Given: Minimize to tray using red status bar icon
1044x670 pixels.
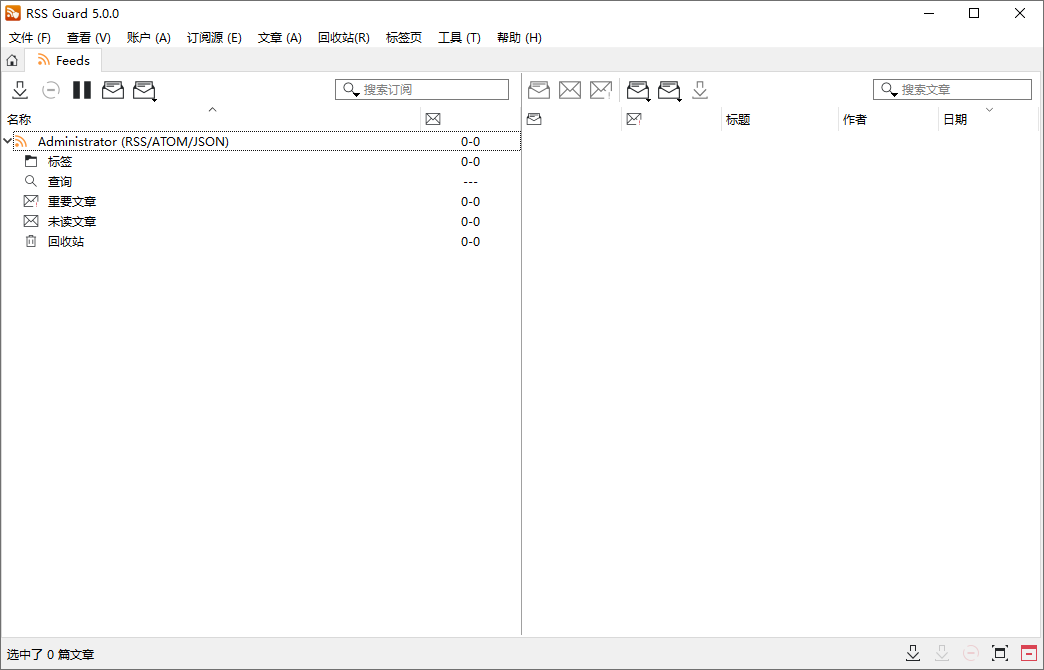Looking at the screenshot, I should coord(1030,653).
